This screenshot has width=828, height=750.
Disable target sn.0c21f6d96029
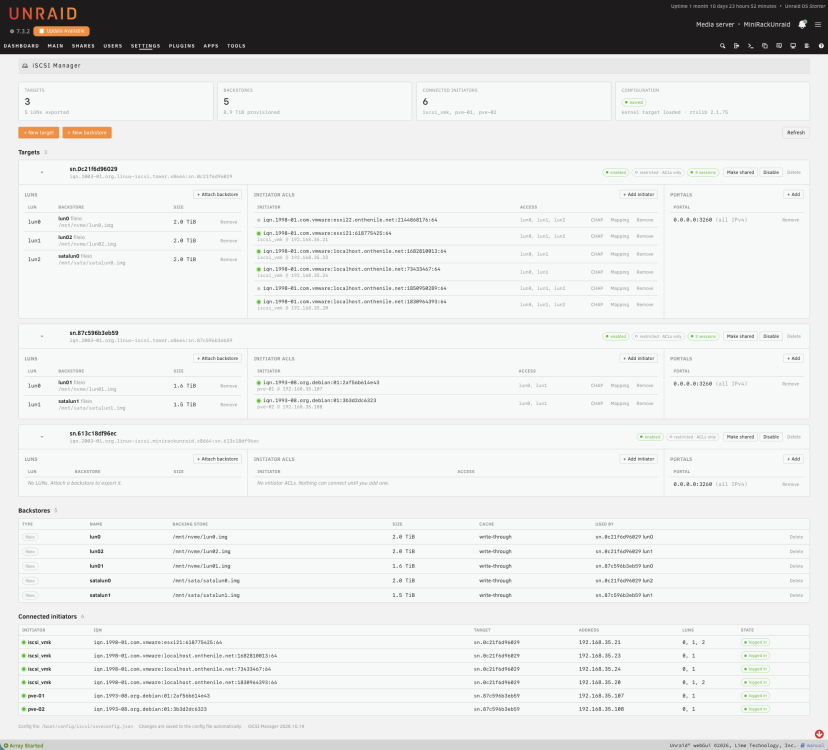click(x=771, y=172)
